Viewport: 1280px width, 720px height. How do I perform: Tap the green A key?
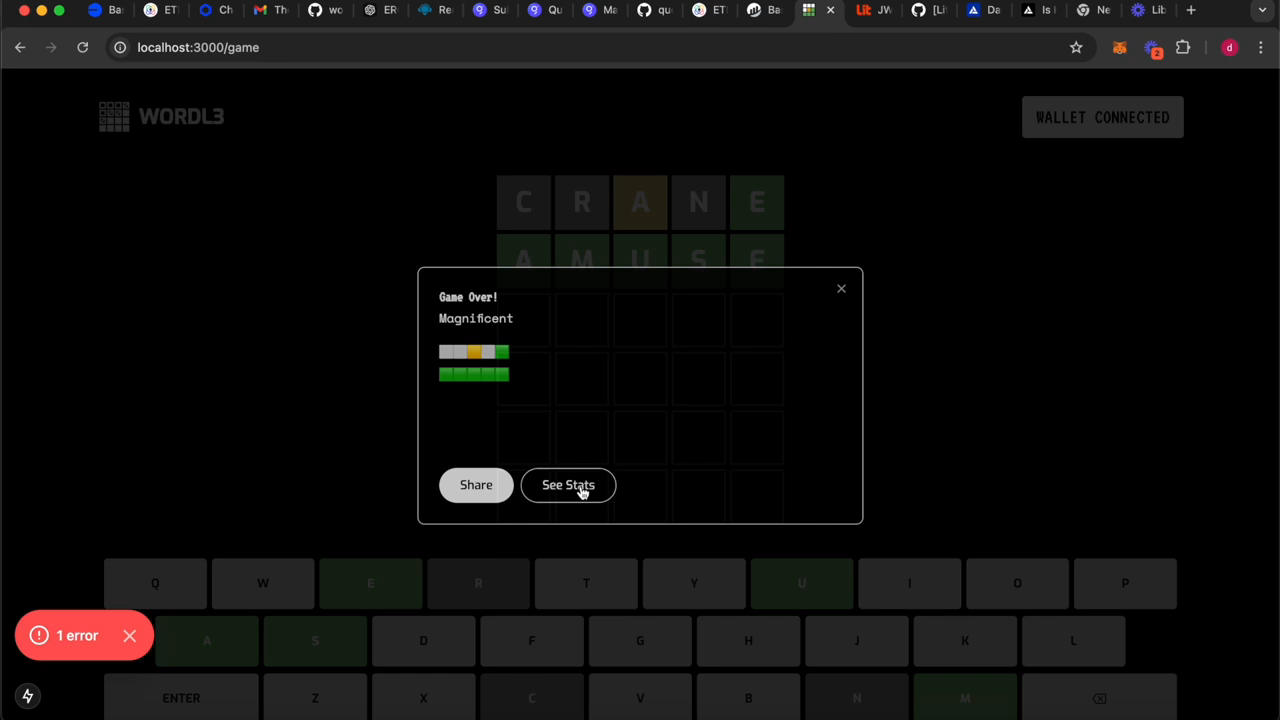207,641
